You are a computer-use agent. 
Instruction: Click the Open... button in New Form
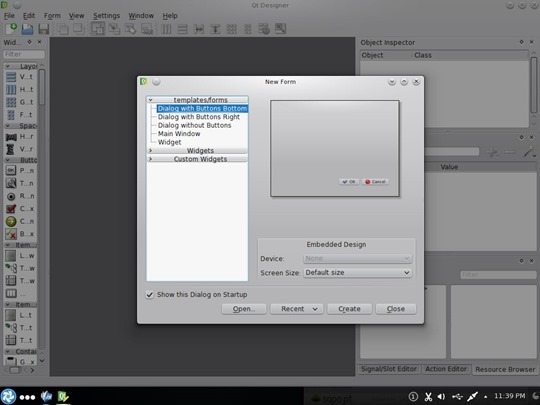click(x=244, y=309)
